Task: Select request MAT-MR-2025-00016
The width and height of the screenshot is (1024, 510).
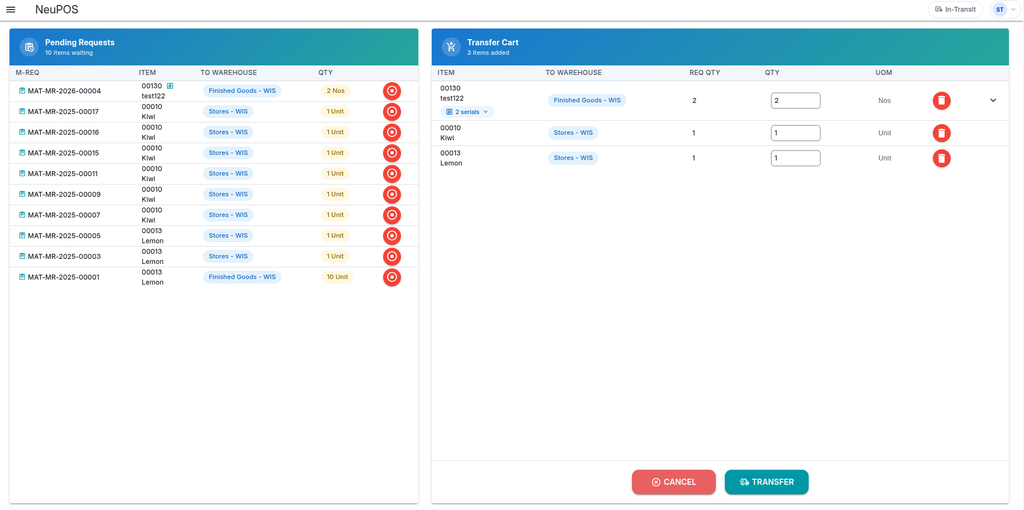Action: click(x=63, y=133)
